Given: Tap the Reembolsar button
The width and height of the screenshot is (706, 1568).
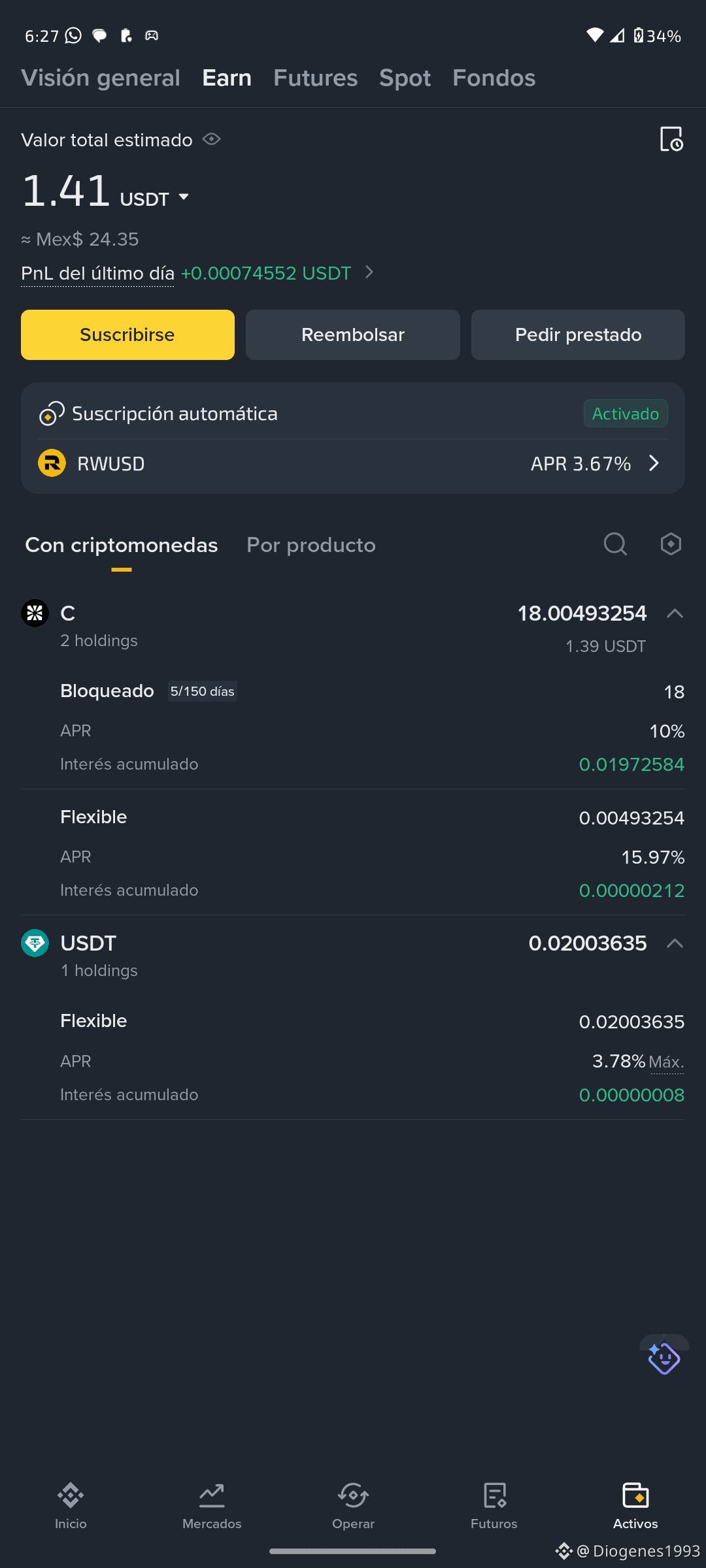Looking at the screenshot, I should pyautogui.click(x=353, y=335).
